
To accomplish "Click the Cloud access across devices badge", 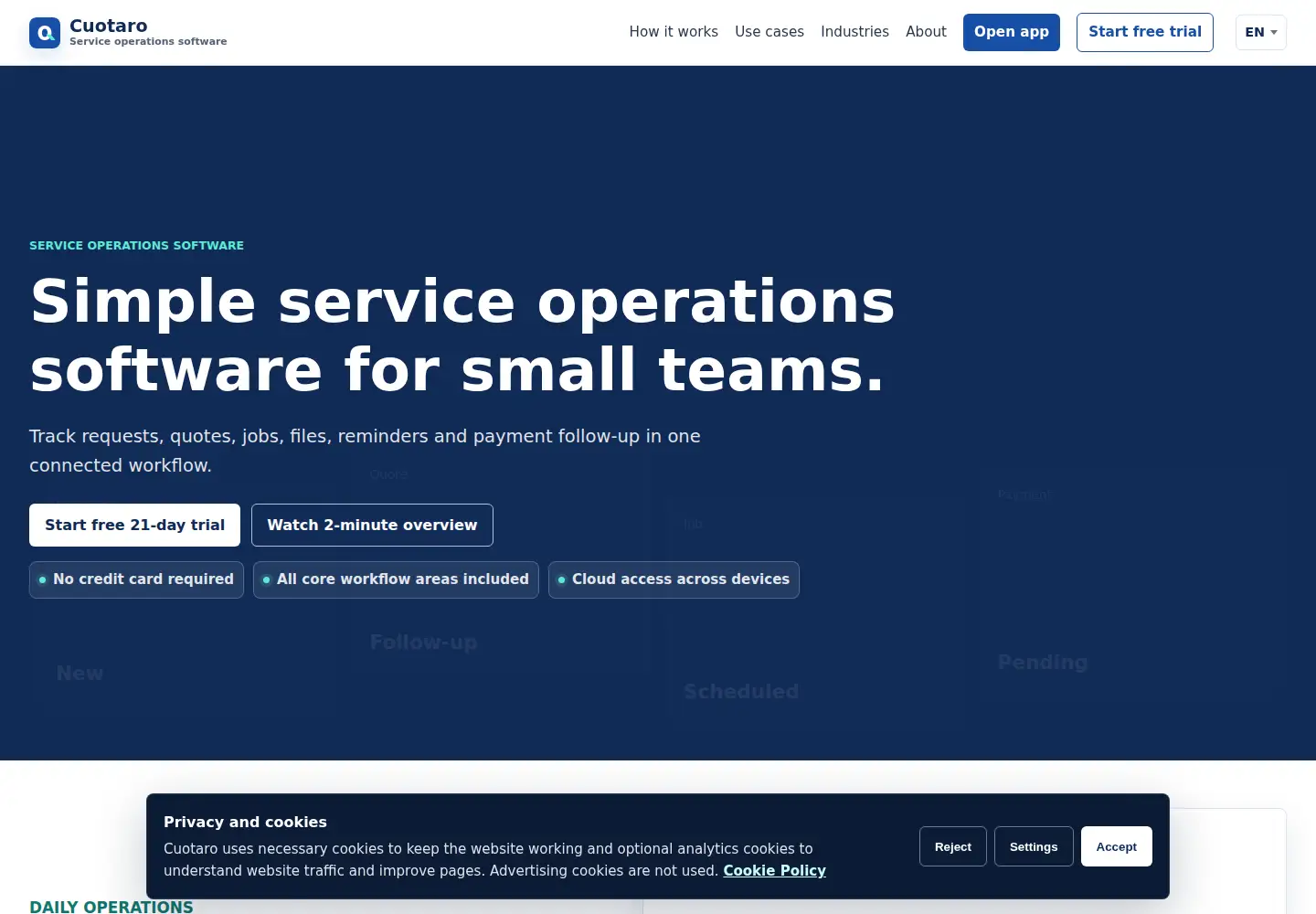I will click(674, 579).
